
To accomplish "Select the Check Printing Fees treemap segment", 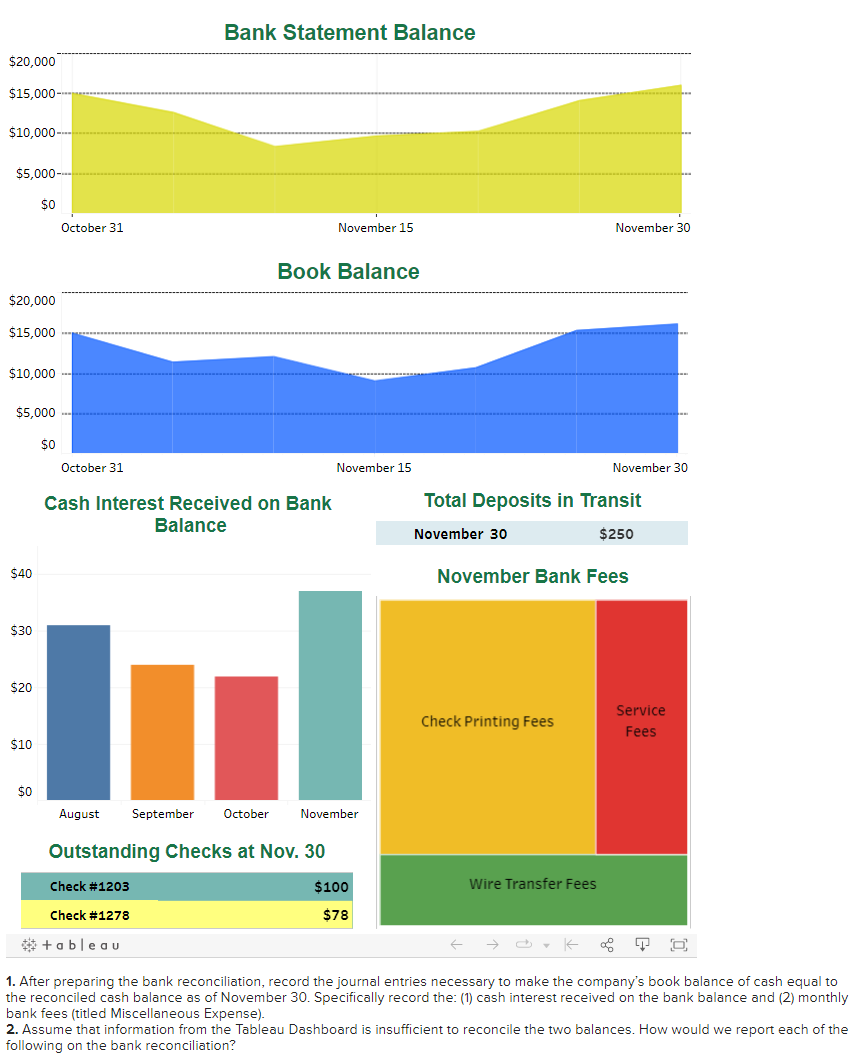I will (x=487, y=722).
